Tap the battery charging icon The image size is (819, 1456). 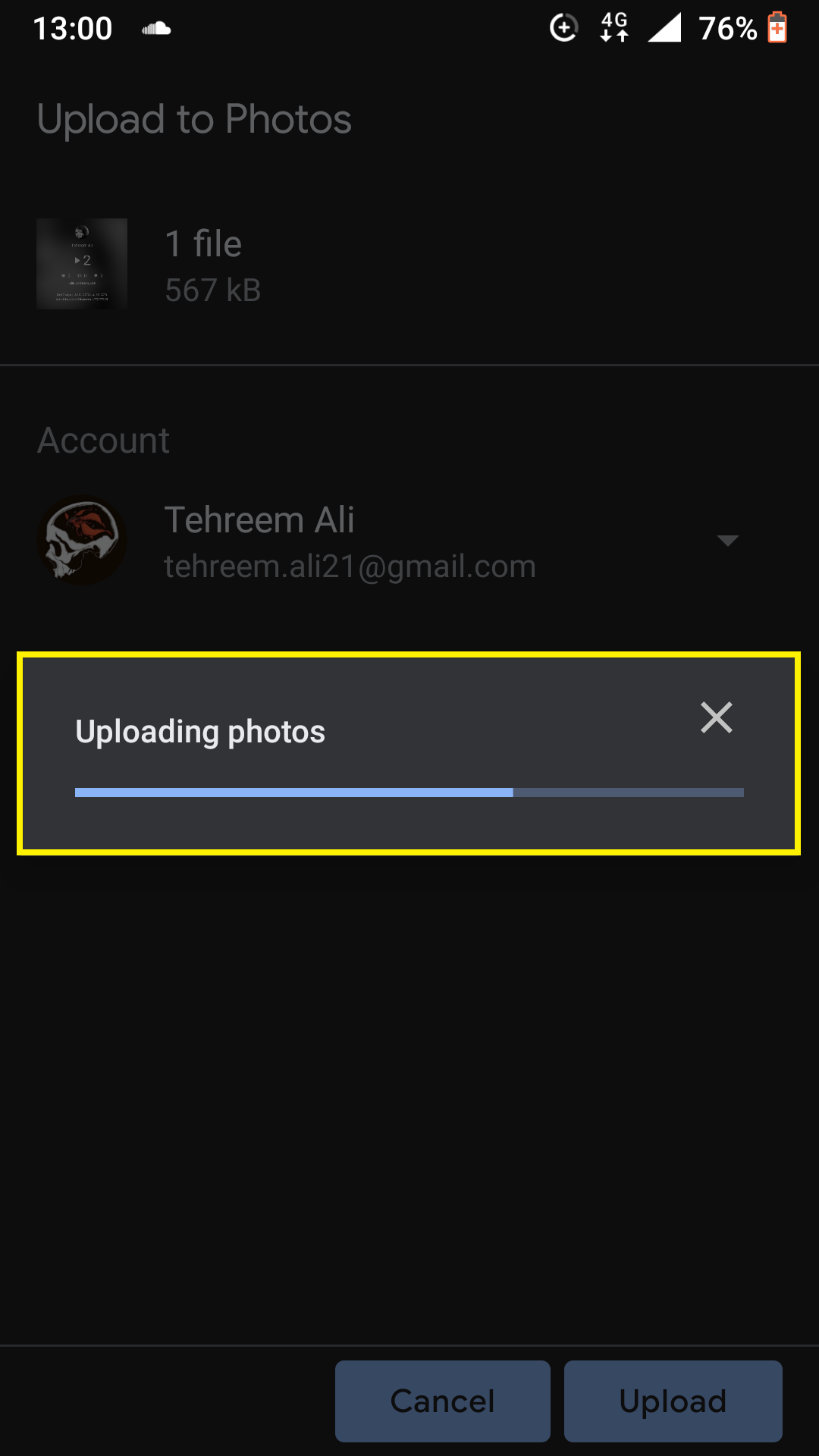[x=777, y=28]
